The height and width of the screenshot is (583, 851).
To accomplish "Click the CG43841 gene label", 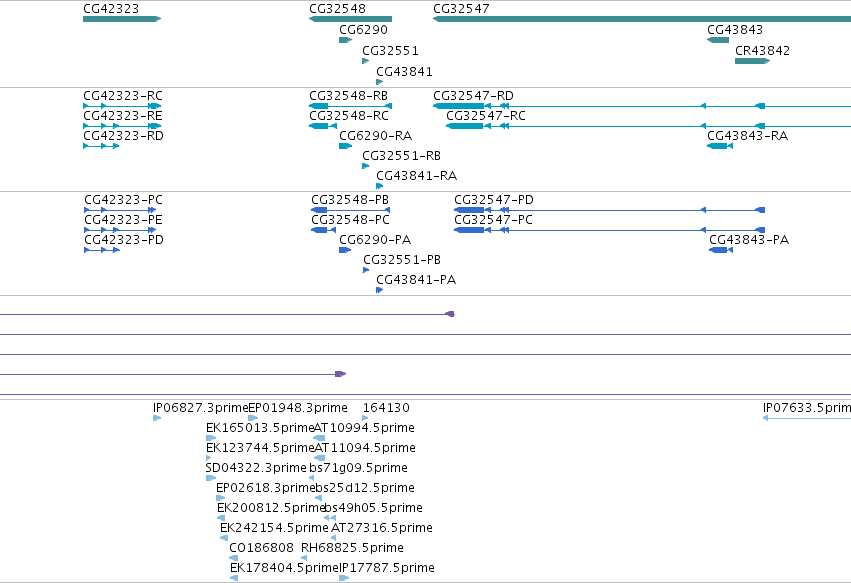I will (x=404, y=72).
